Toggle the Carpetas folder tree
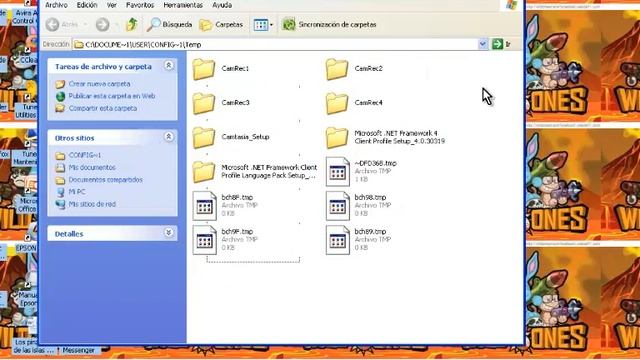Viewport: 640px width, 360px height. (221, 24)
